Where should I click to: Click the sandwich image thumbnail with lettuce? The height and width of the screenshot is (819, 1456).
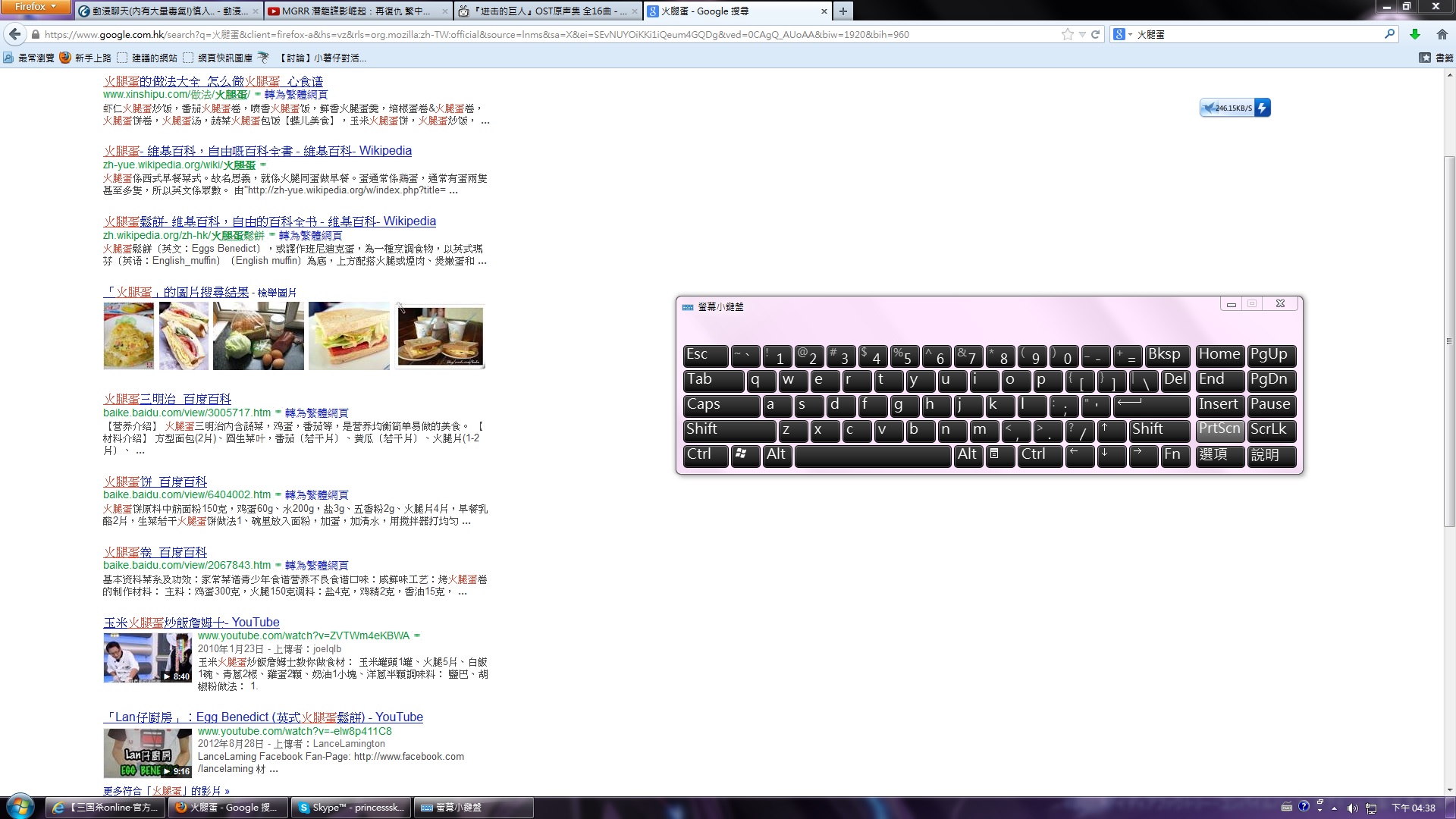[349, 336]
